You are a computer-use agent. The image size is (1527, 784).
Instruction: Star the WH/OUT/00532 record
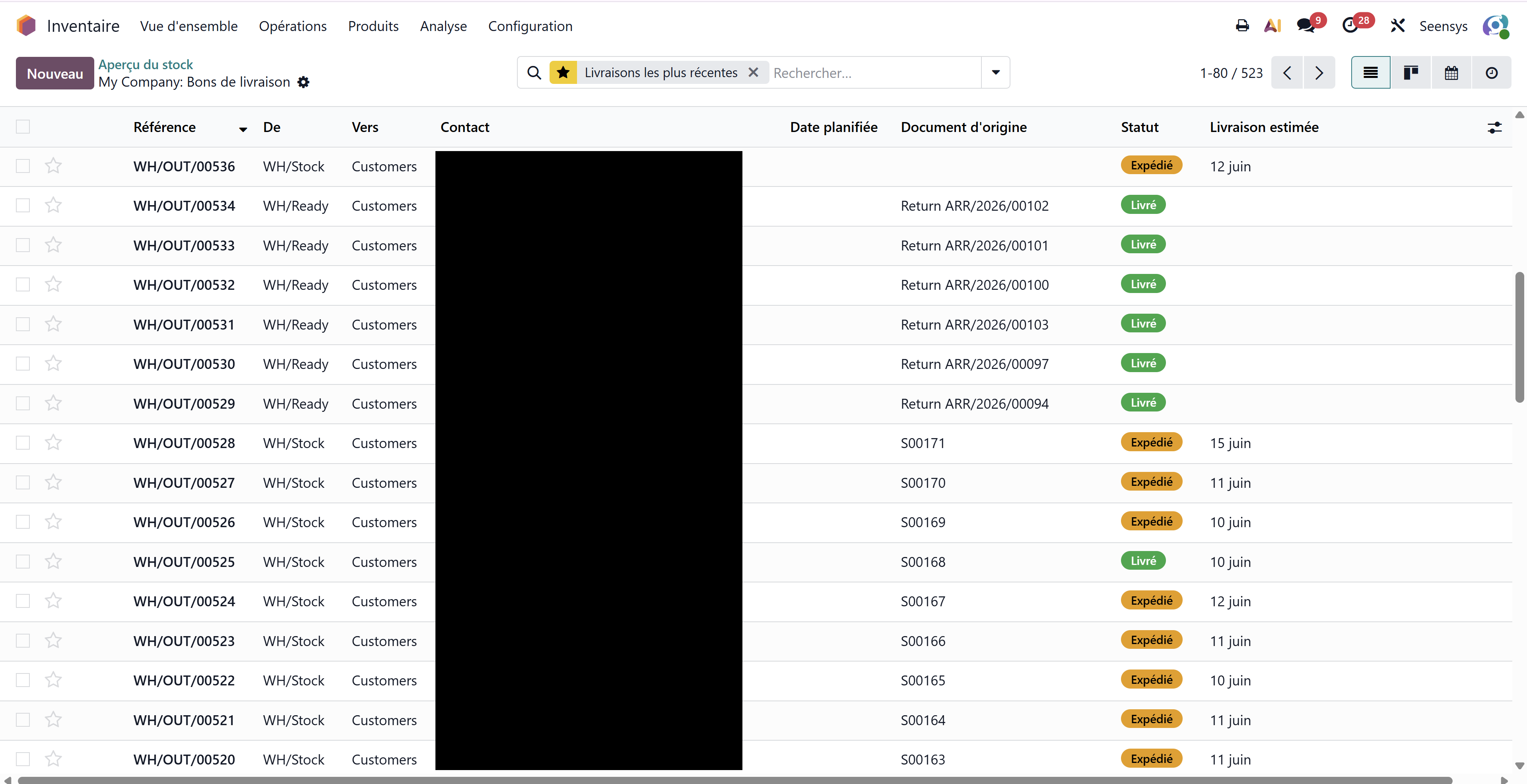click(53, 284)
